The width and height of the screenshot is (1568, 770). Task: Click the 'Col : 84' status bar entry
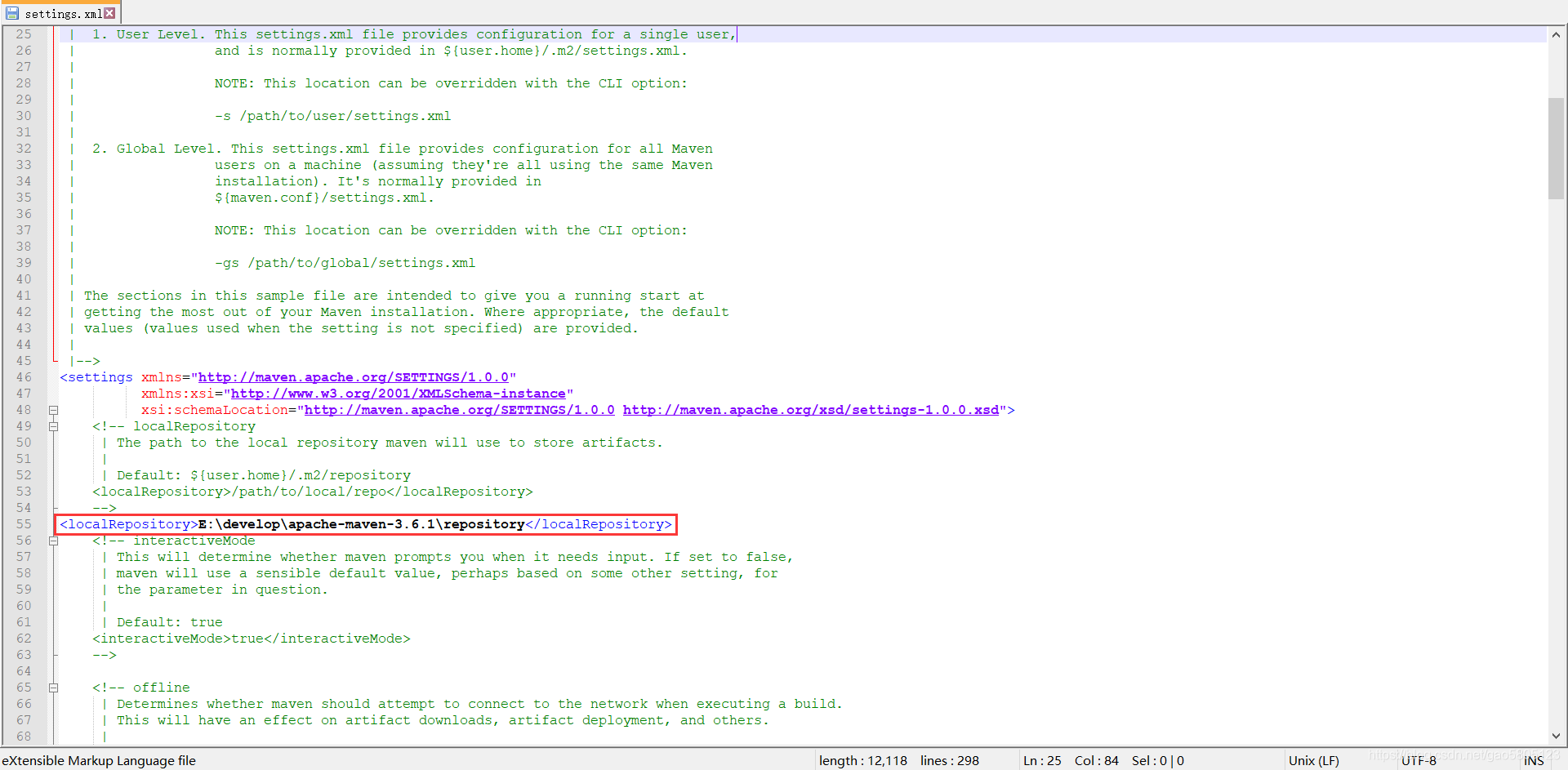1097,760
